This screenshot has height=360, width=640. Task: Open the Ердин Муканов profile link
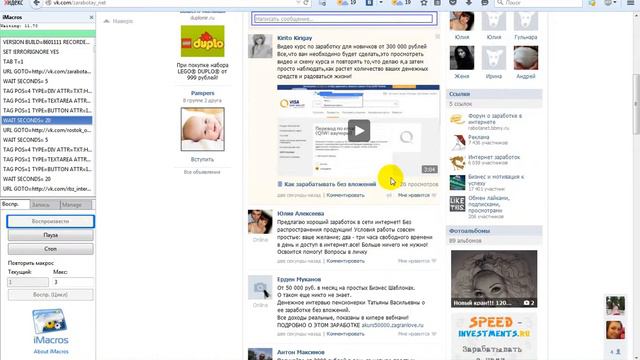pos(299,280)
